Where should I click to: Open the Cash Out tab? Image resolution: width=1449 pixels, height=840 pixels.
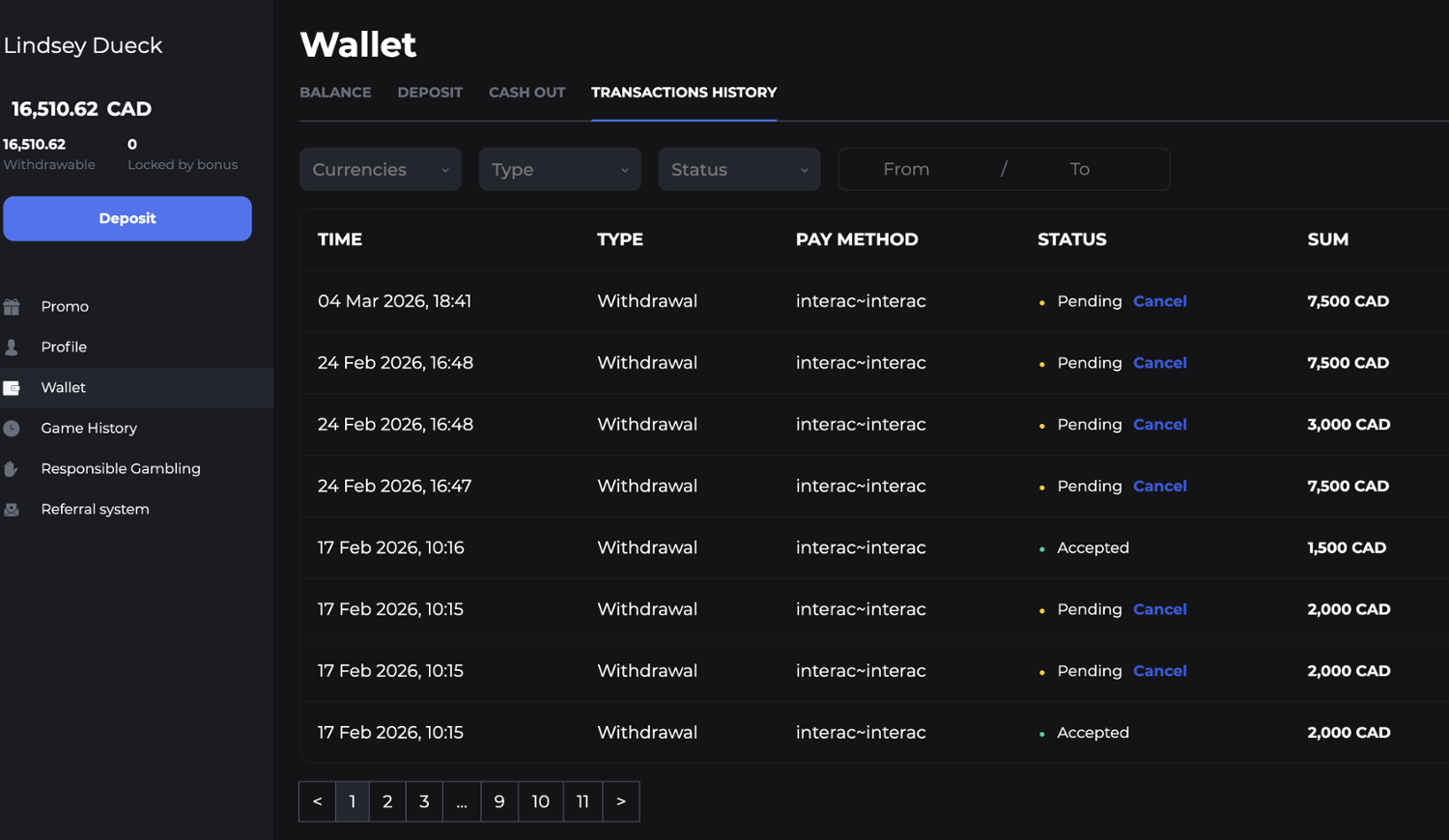coord(526,93)
